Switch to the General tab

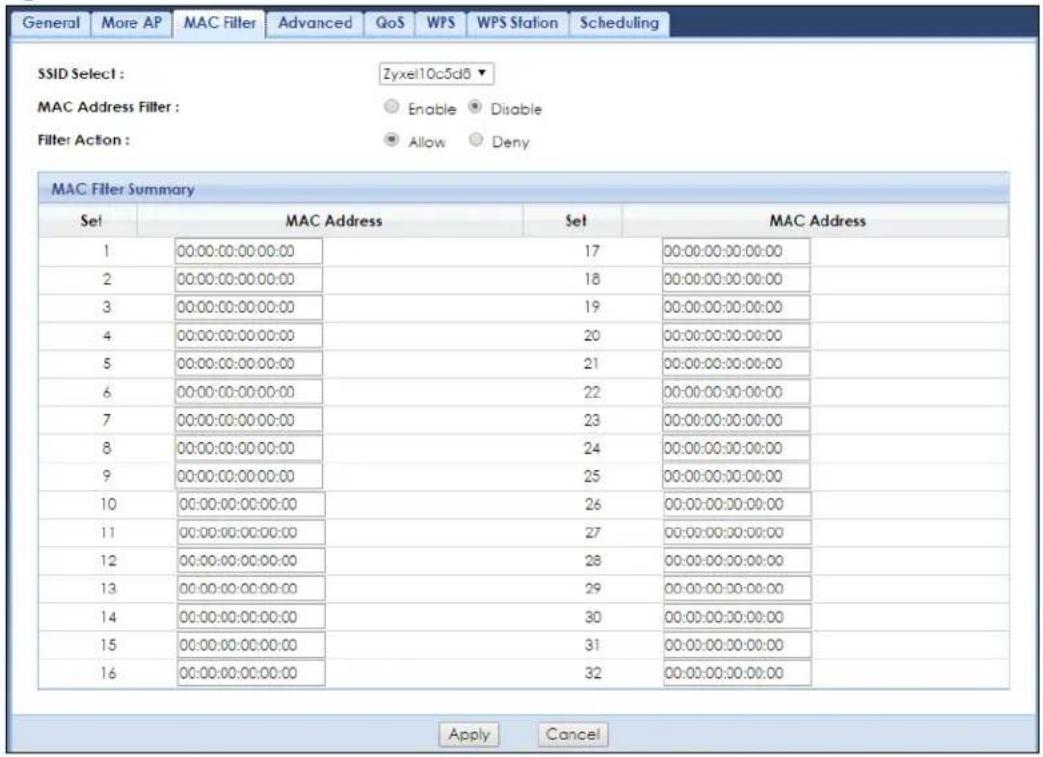coord(51,23)
